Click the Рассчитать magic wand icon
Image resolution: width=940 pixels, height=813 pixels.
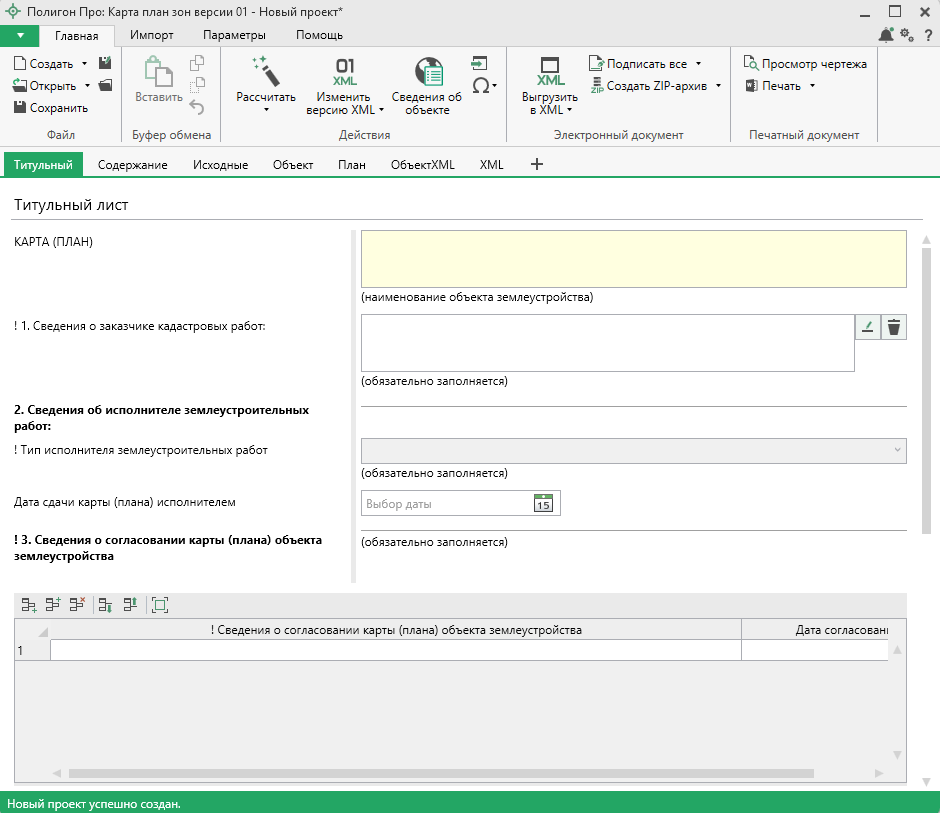(x=265, y=72)
